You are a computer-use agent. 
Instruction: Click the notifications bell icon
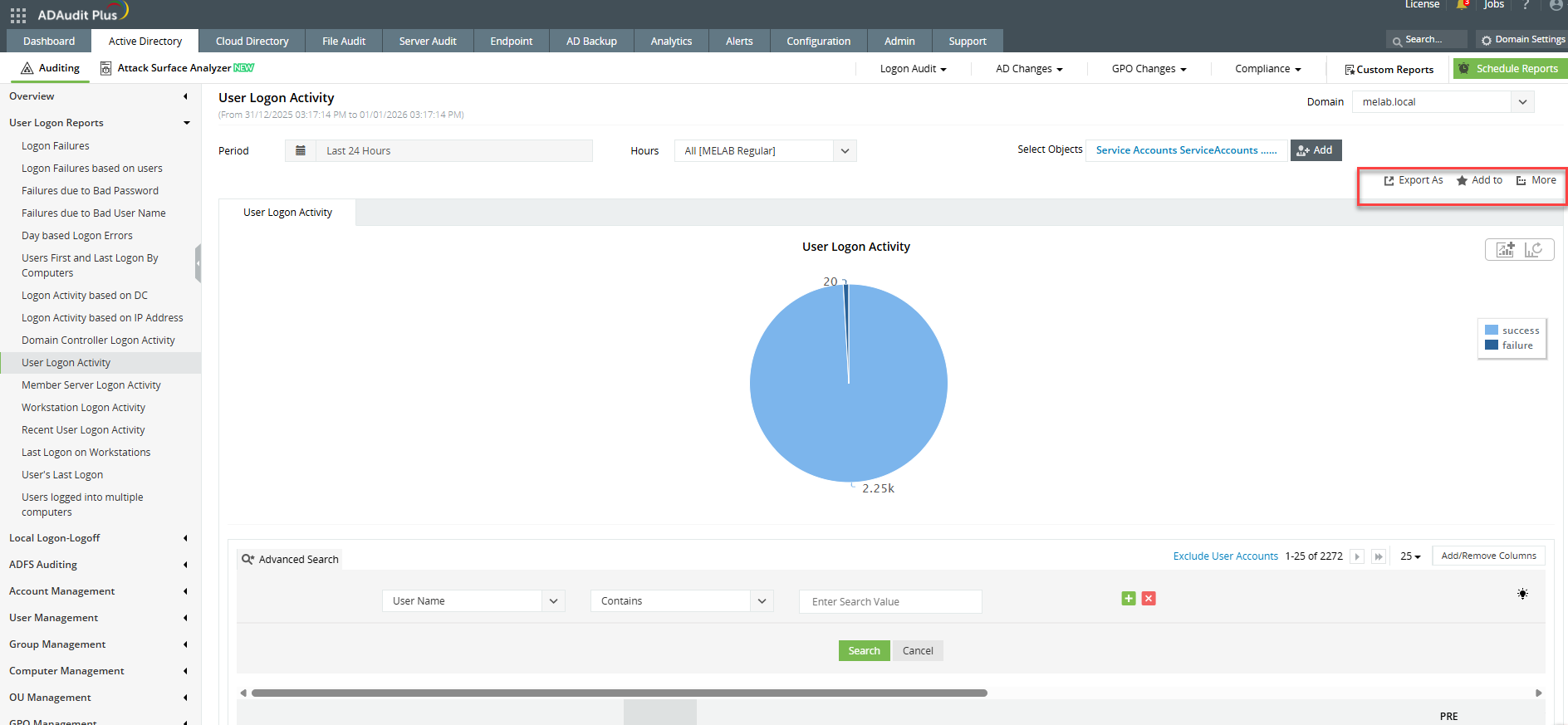pyautogui.click(x=1462, y=5)
